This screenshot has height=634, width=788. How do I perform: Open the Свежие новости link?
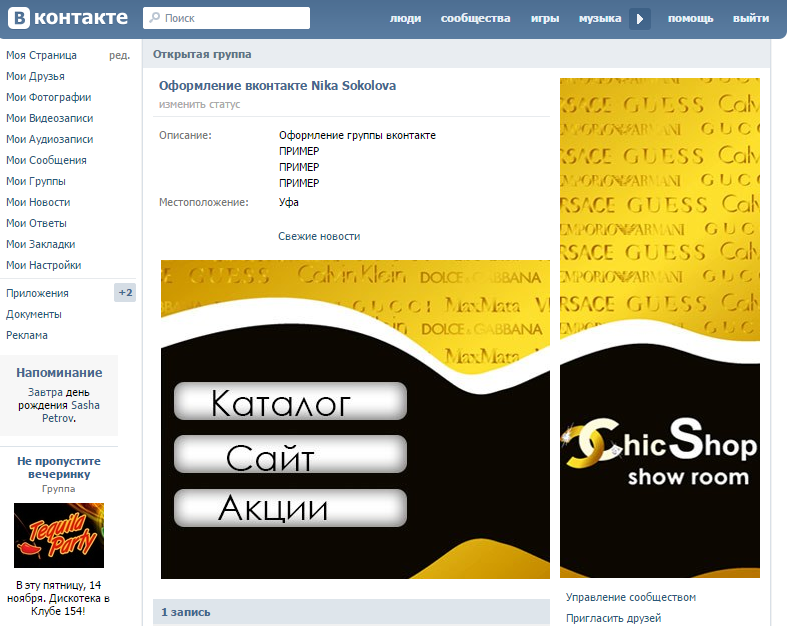[319, 237]
